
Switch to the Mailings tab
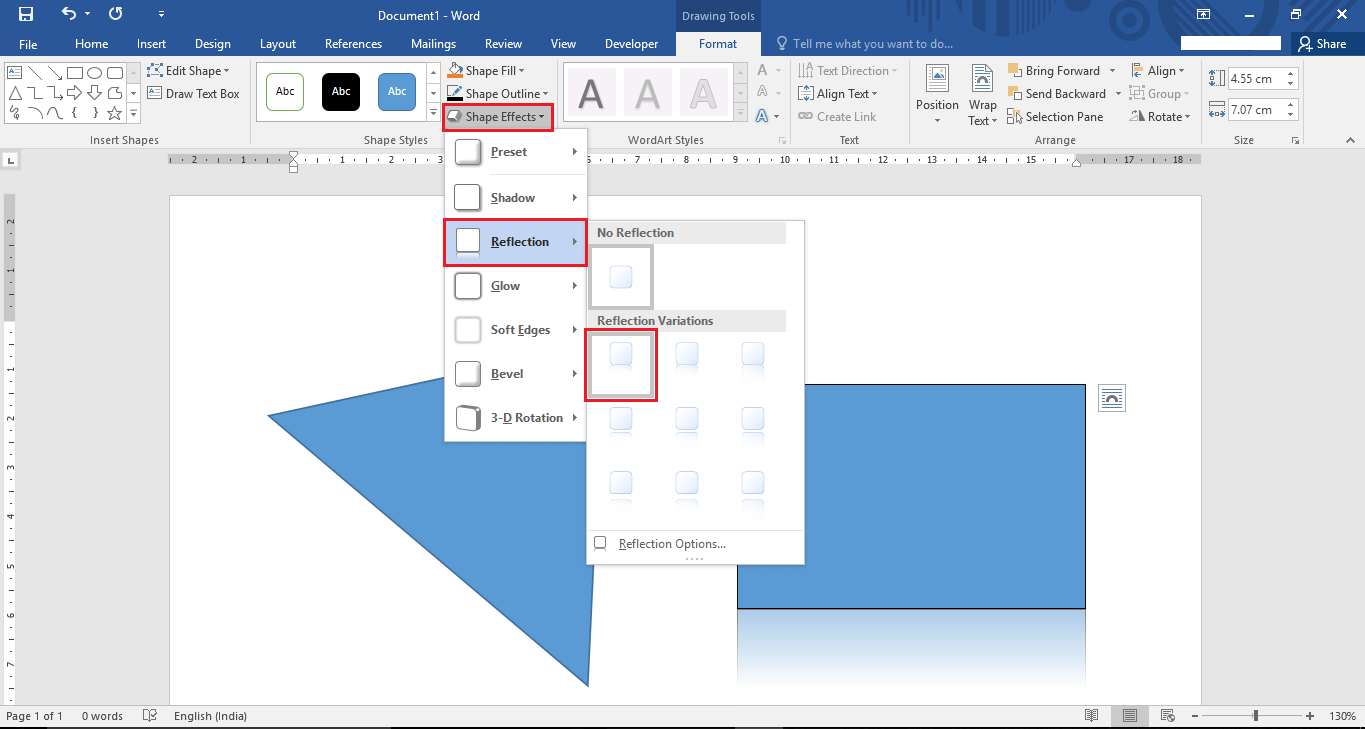coord(433,43)
